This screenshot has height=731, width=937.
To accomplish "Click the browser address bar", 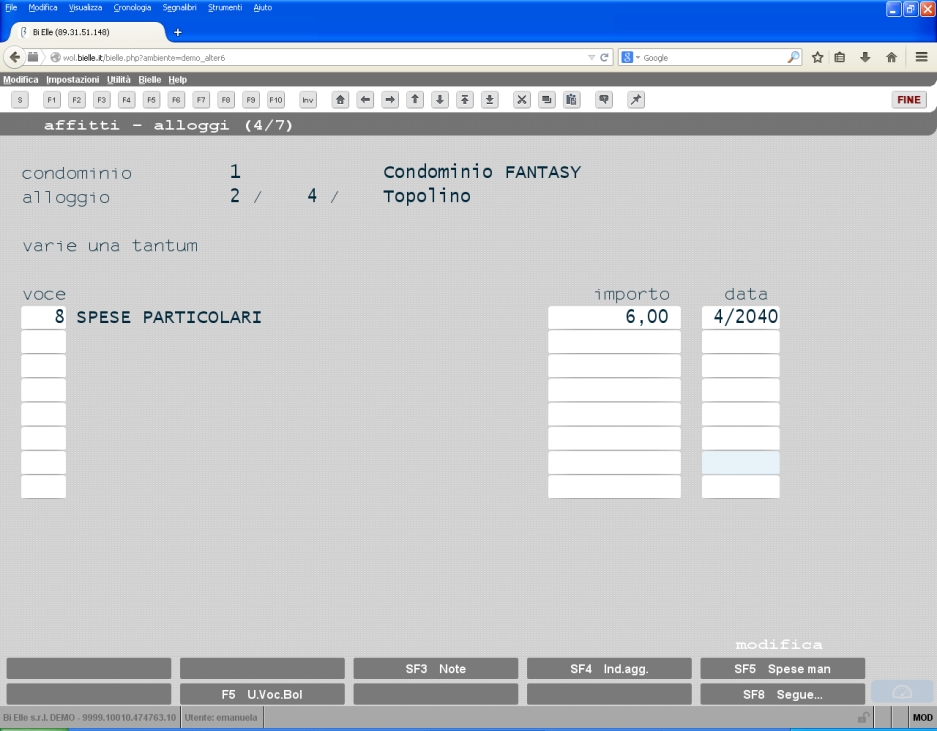I will pos(323,57).
